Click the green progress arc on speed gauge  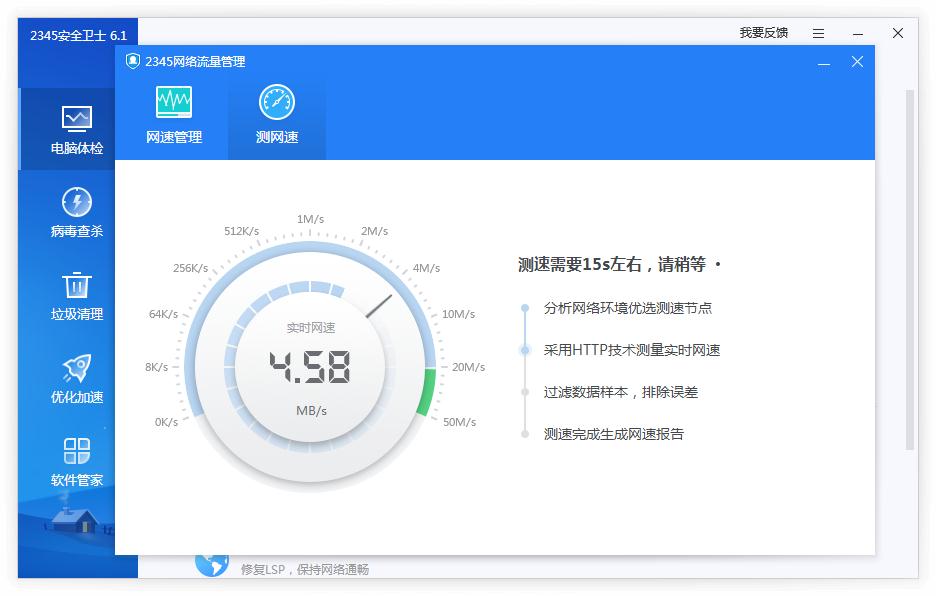pyautogui.click(x=429, y=392)
